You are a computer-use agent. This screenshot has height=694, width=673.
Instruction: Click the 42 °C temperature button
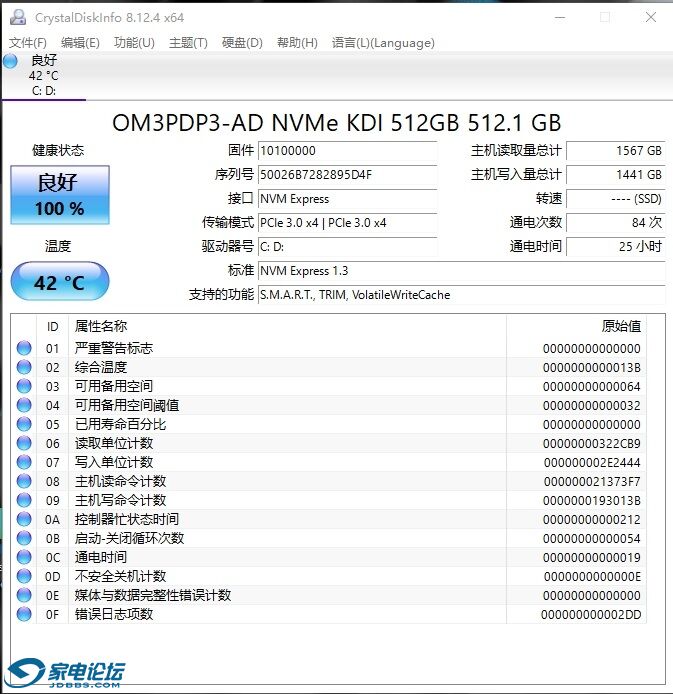coord(60,281)
